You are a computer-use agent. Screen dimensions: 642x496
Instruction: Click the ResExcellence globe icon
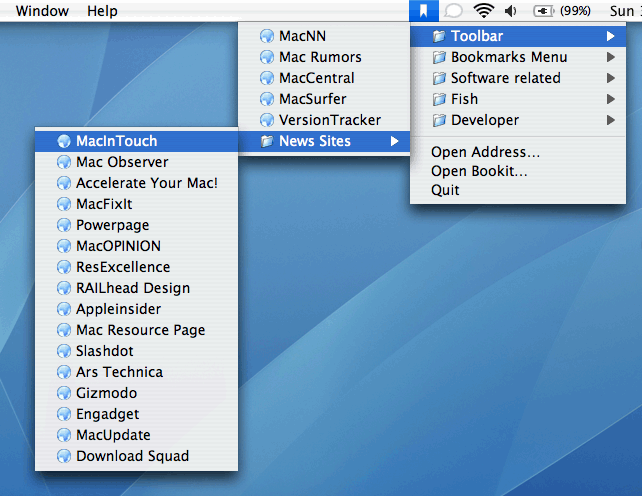64,267
